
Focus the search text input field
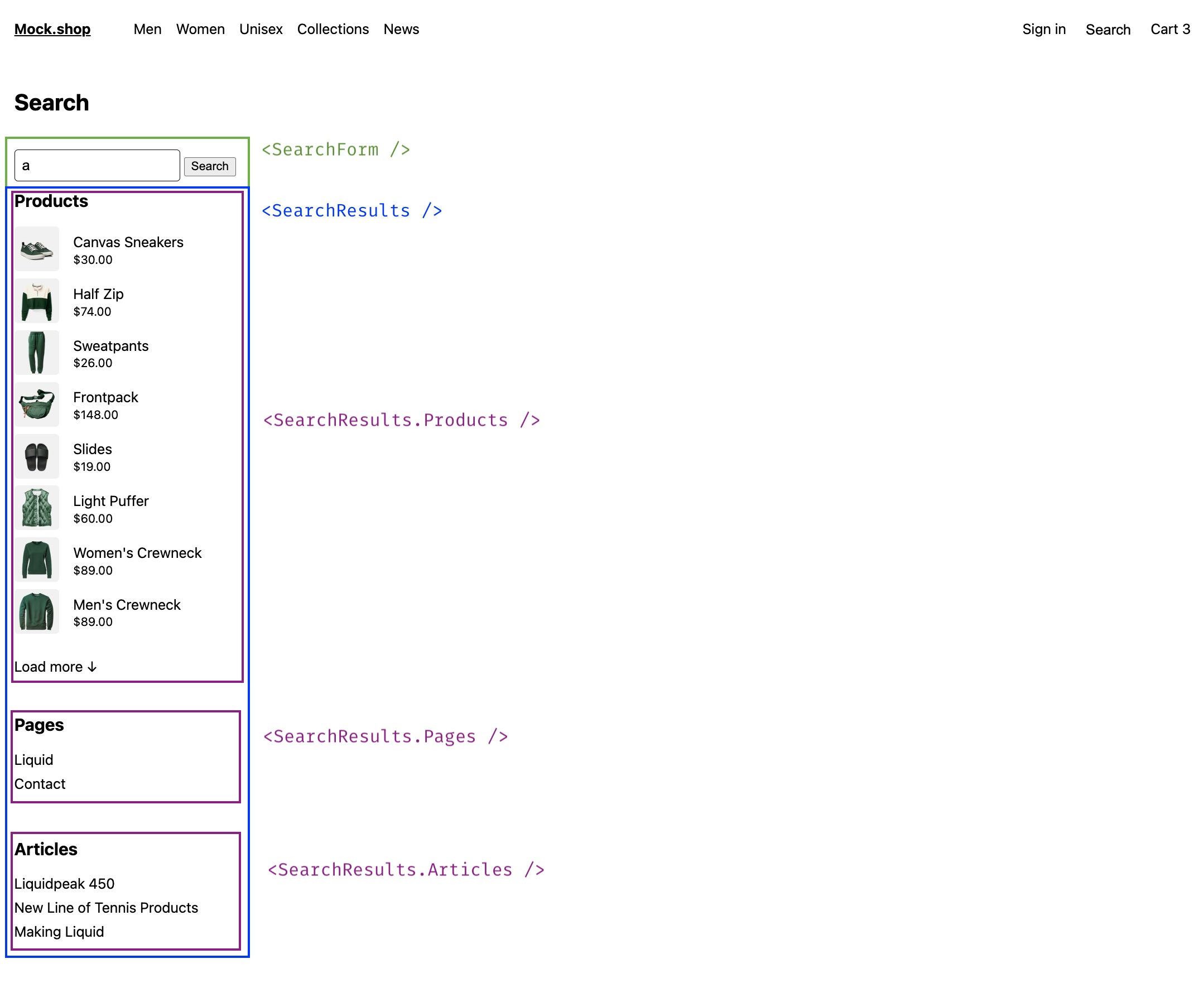[97, 166]
